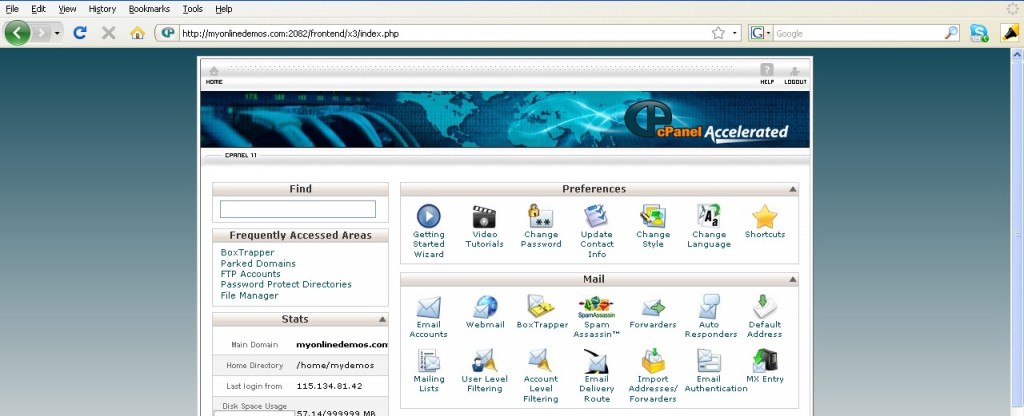Open Account Level Filtering icon
The width and height of the screenshot is (1024, 416).
pos(540,361)
